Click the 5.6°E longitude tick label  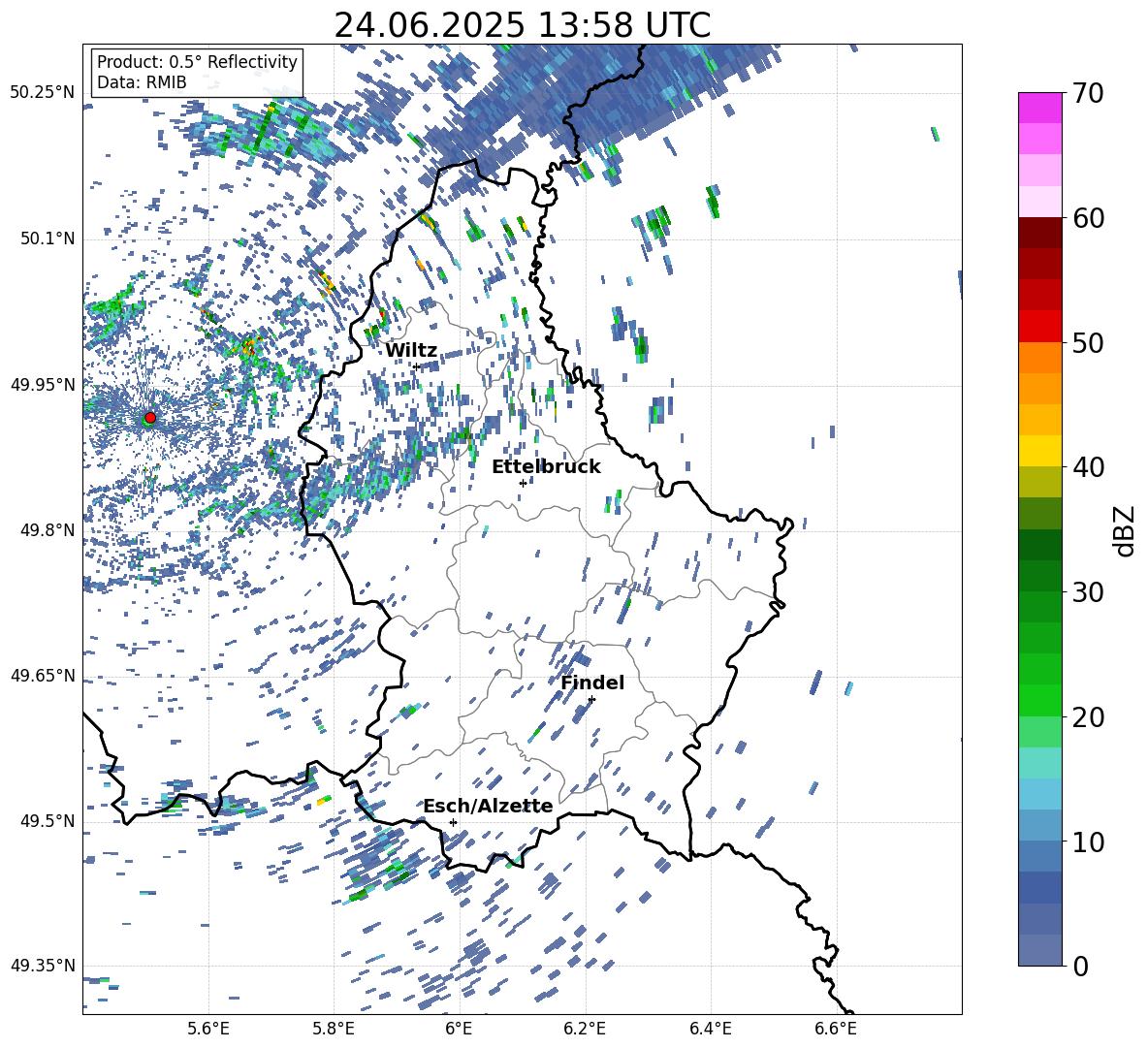pos(208,1029)
